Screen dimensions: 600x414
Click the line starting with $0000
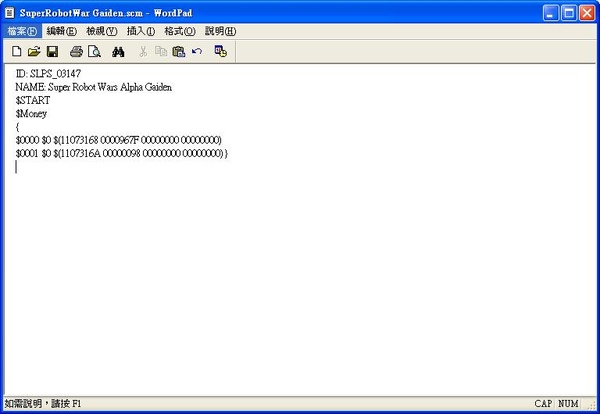tap(119, 140)
